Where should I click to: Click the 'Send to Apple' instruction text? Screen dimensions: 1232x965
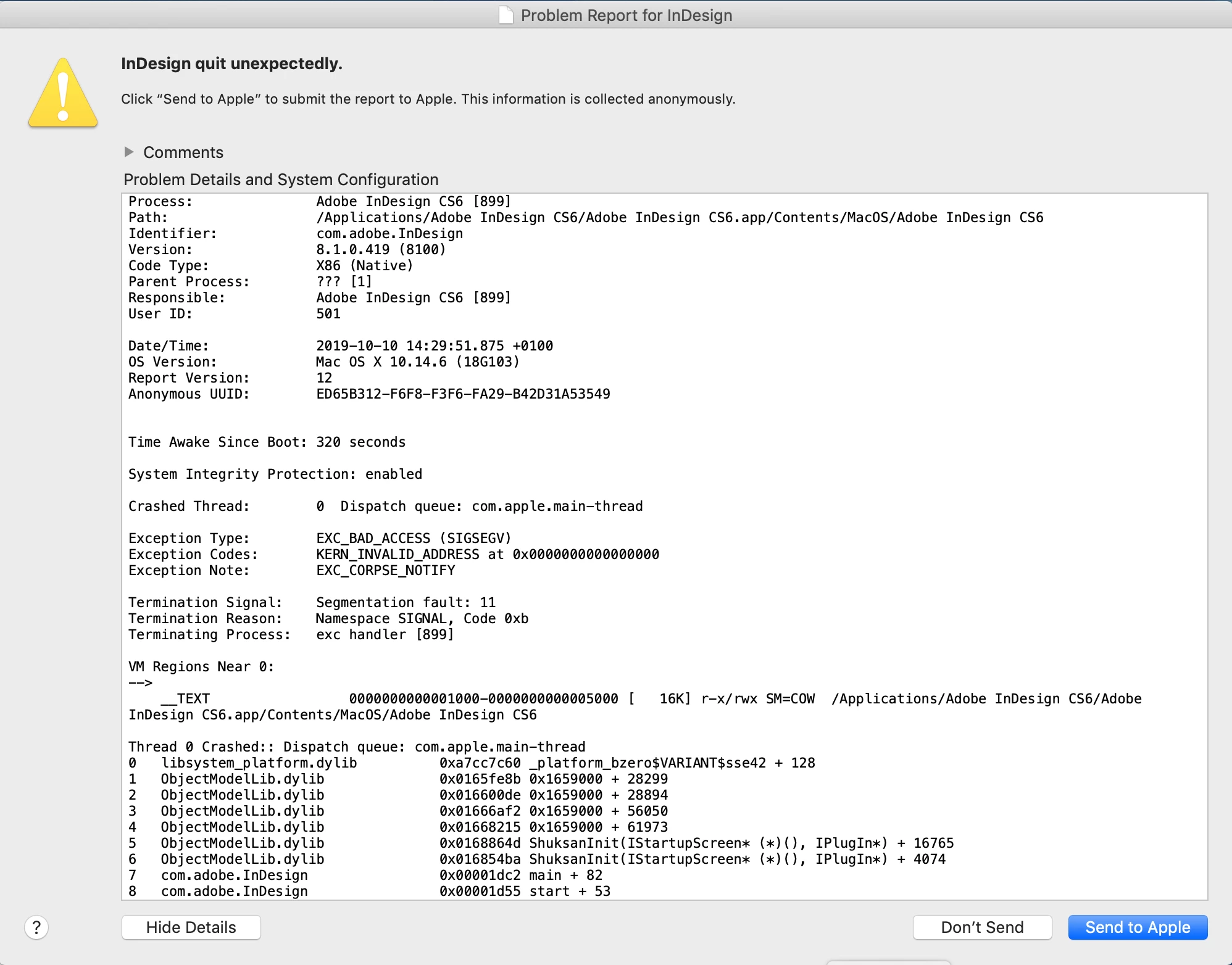428,99
